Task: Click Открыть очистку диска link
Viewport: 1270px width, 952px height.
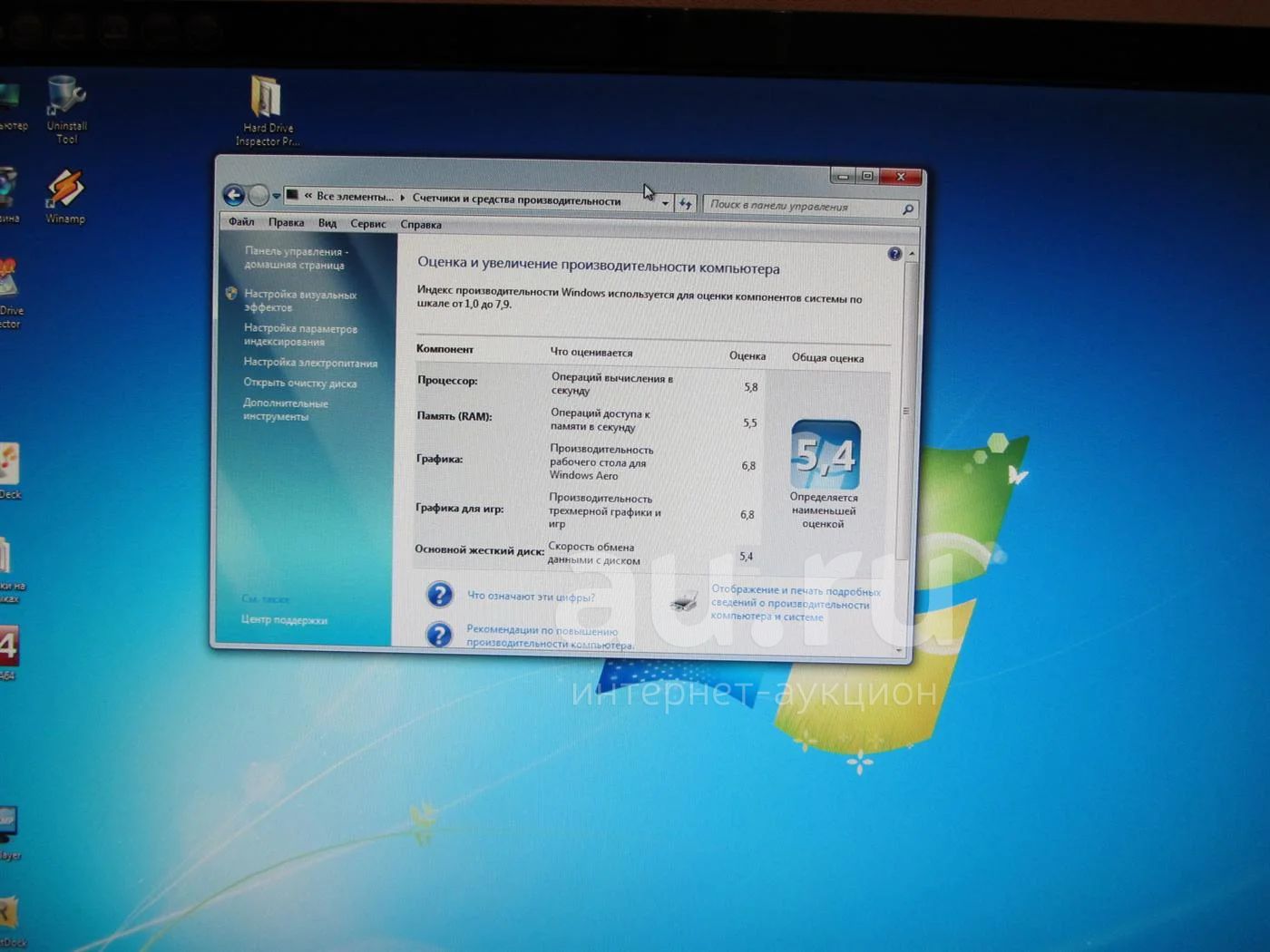Action: (300, 383)
